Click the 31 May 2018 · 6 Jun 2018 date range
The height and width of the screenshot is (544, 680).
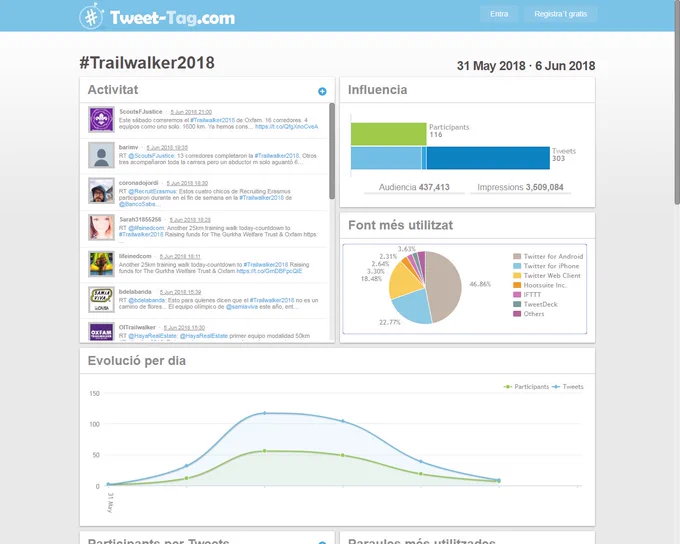click(526, 66)
